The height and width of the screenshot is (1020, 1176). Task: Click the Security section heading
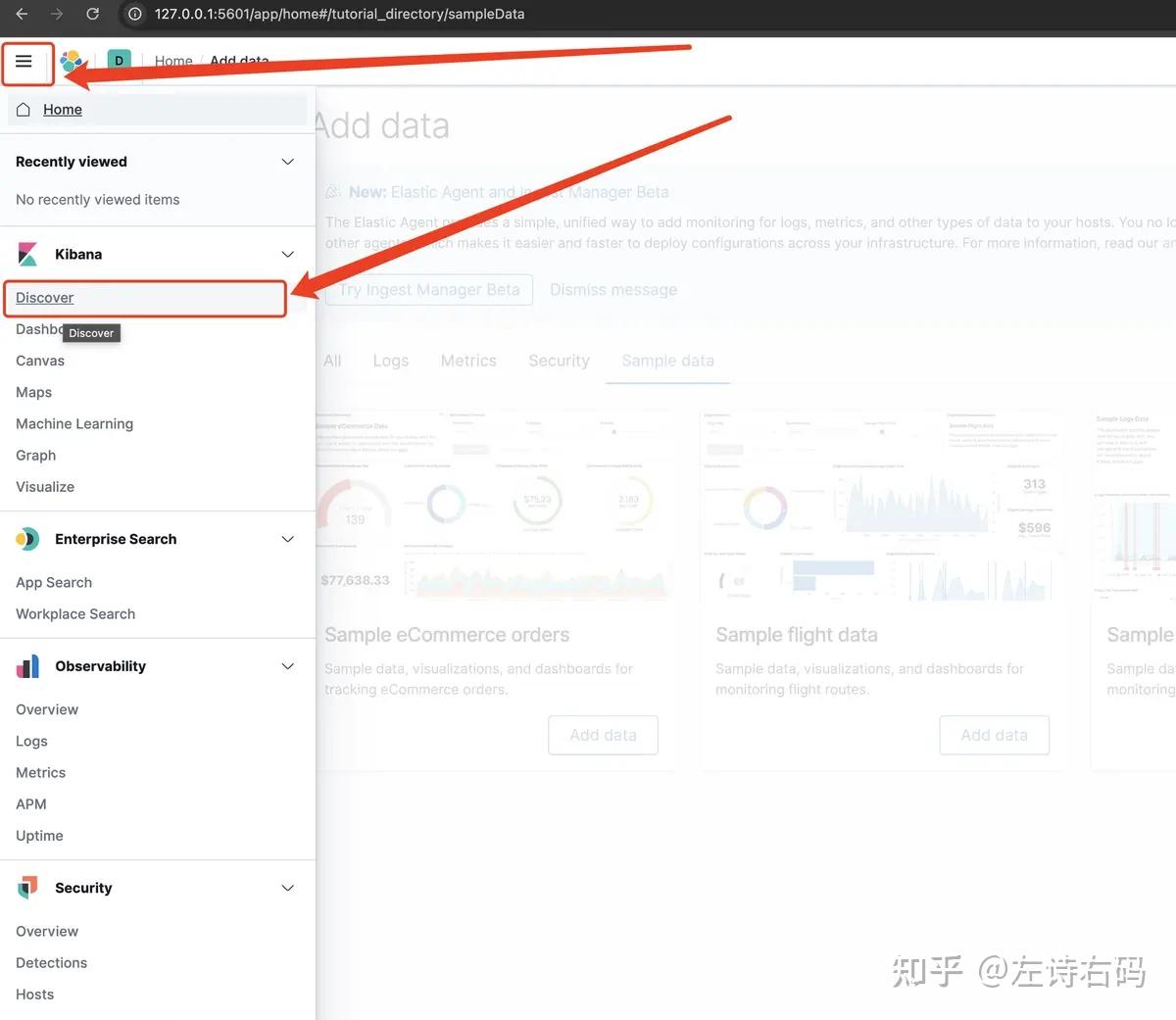[83, 888]
